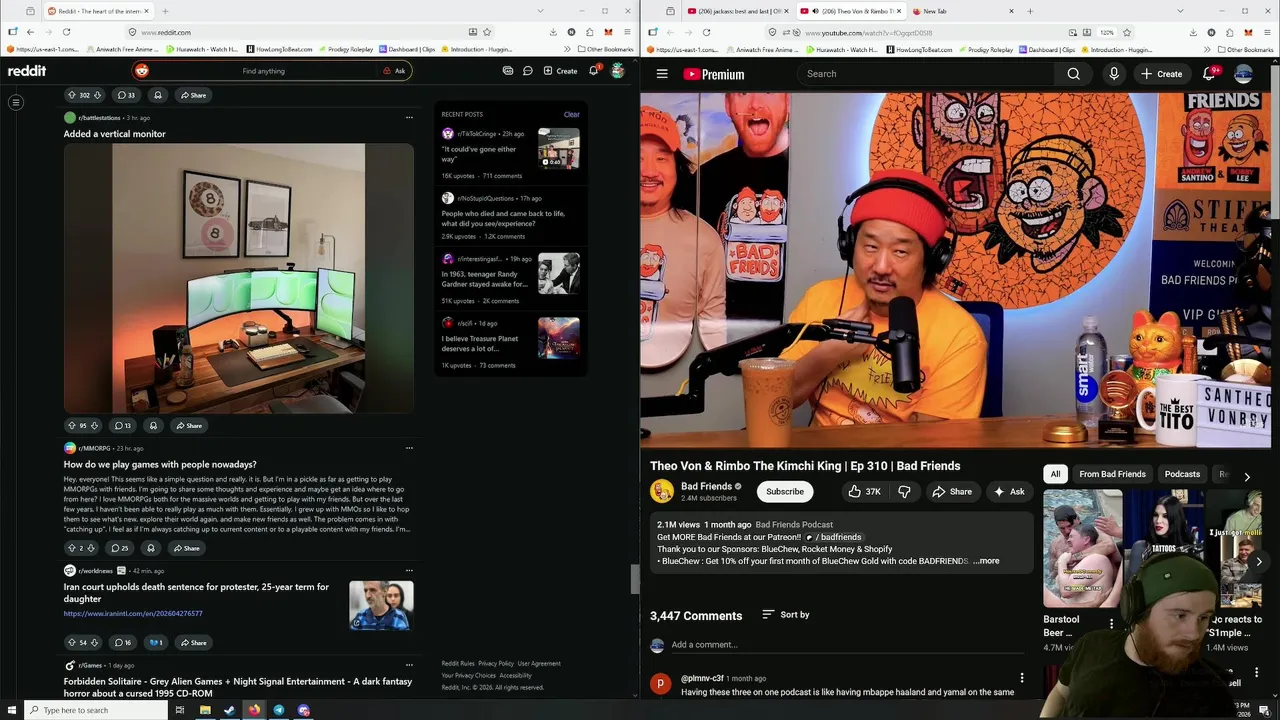Viewport: 1280px width, 720px height.
Task: Start YouTube voice search microphone
Action: click(1114, 74)
